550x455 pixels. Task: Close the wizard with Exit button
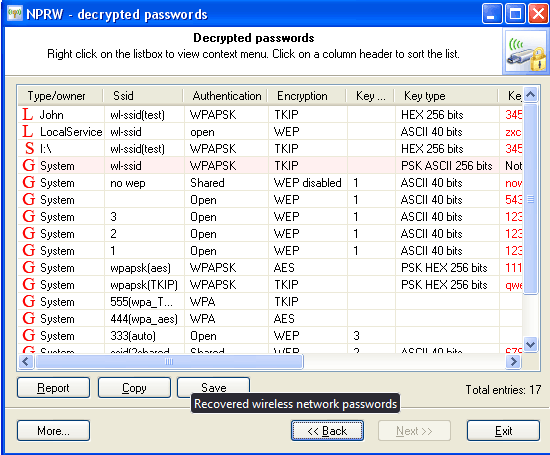click(x=503, y=430)
